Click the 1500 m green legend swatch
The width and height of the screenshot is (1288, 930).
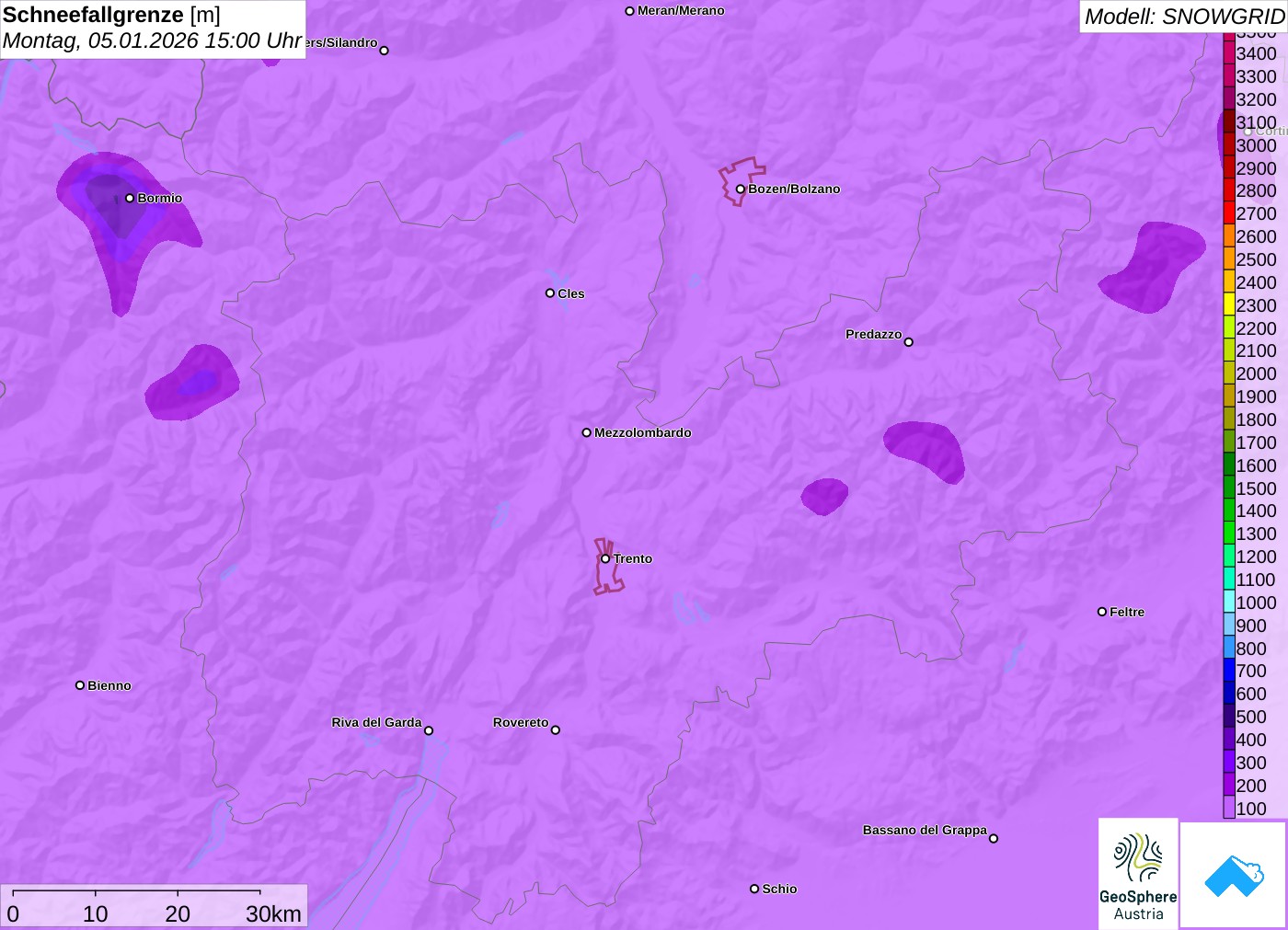tap(1229, 488)
